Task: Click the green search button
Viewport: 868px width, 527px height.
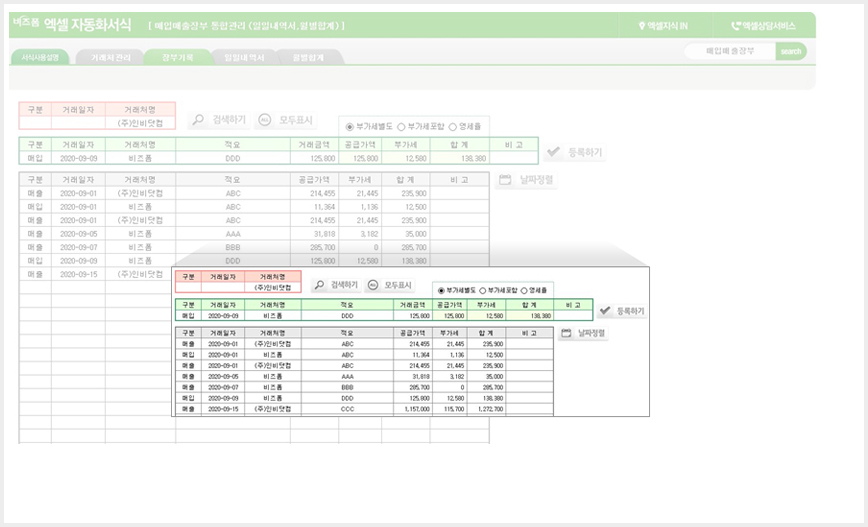Action: tap(790, 51)
